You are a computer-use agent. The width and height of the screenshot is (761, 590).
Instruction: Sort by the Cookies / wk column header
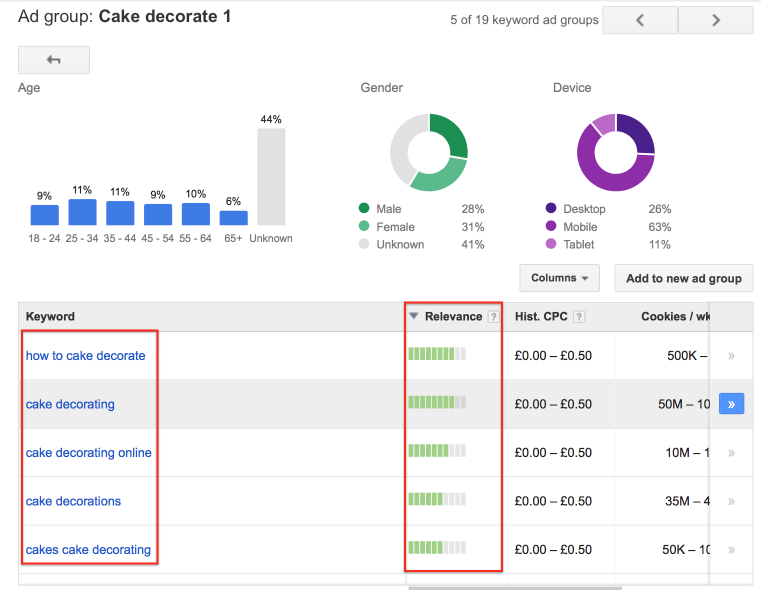(x=675, y=316)
